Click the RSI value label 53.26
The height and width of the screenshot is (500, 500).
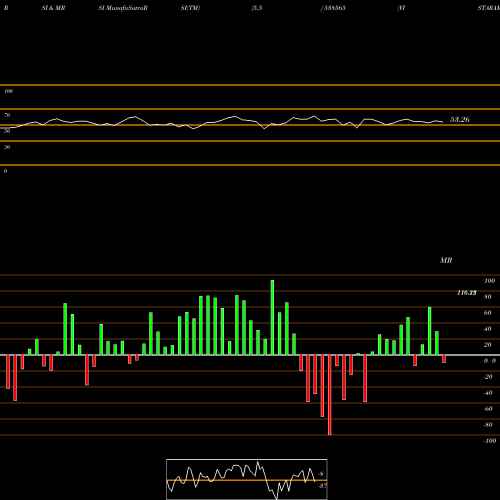460,119
